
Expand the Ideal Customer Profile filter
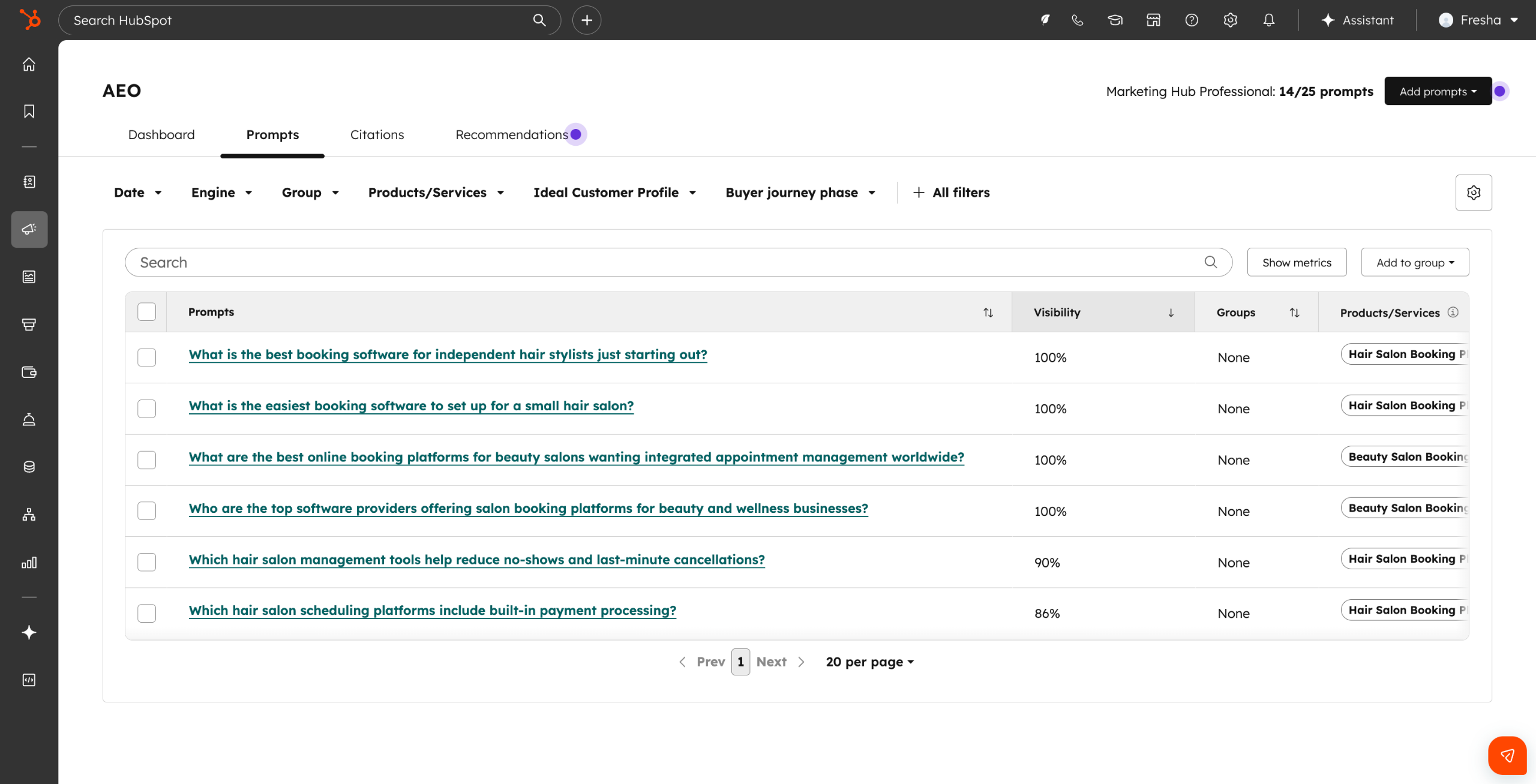[x=615, y=193]
